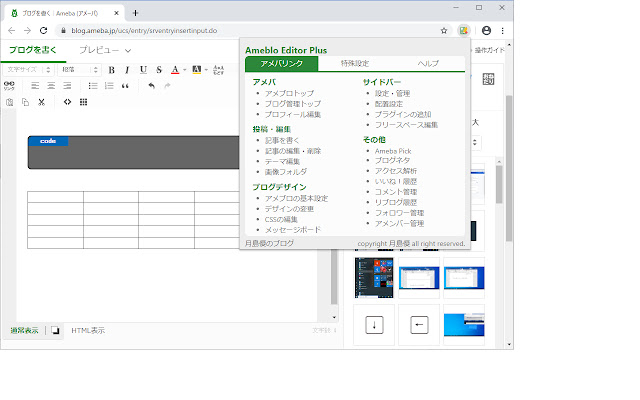Open the コメント管理 link
Image resolution: width=640 pixels, height=400 pixels.
[396, 192]
